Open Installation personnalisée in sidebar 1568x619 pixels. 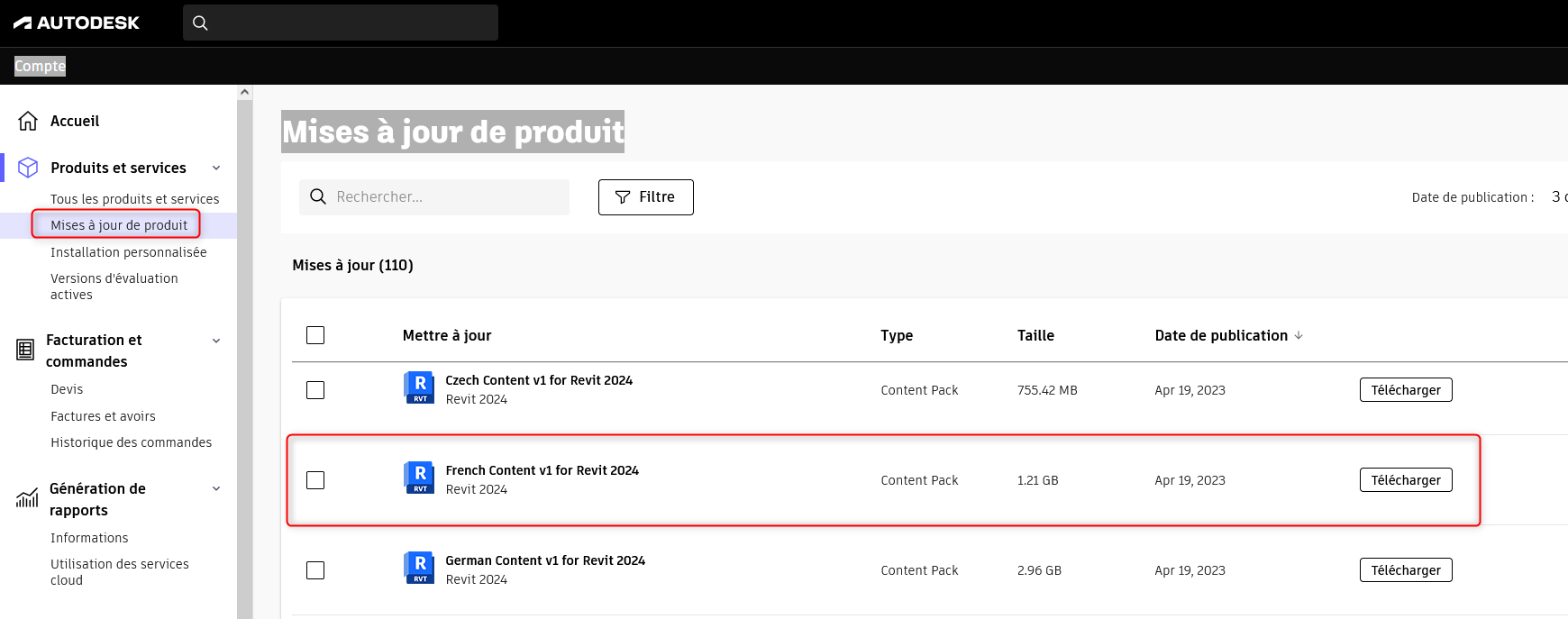[x=128, y=252]
